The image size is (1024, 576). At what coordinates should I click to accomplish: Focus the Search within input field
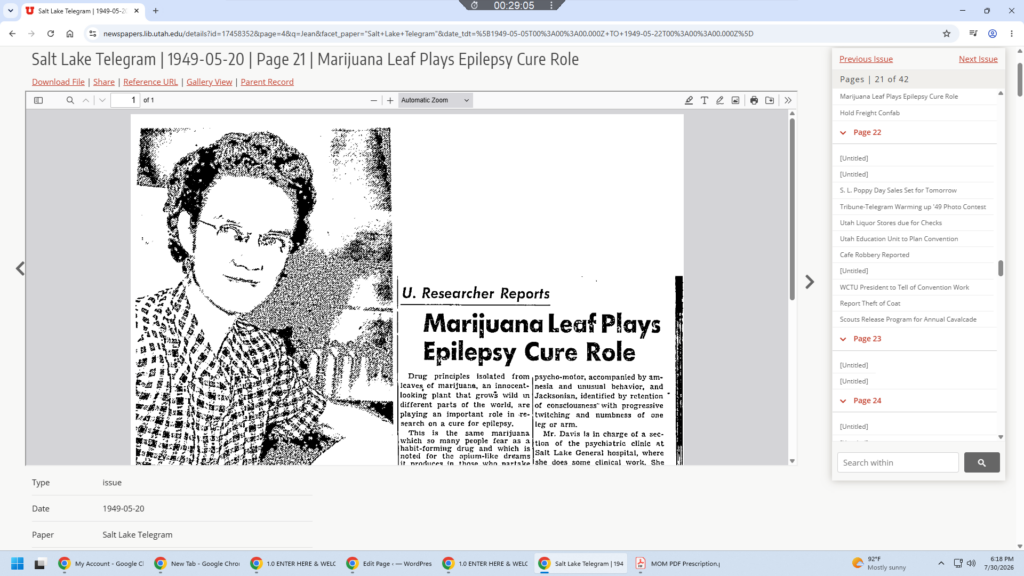coord(898,462)
